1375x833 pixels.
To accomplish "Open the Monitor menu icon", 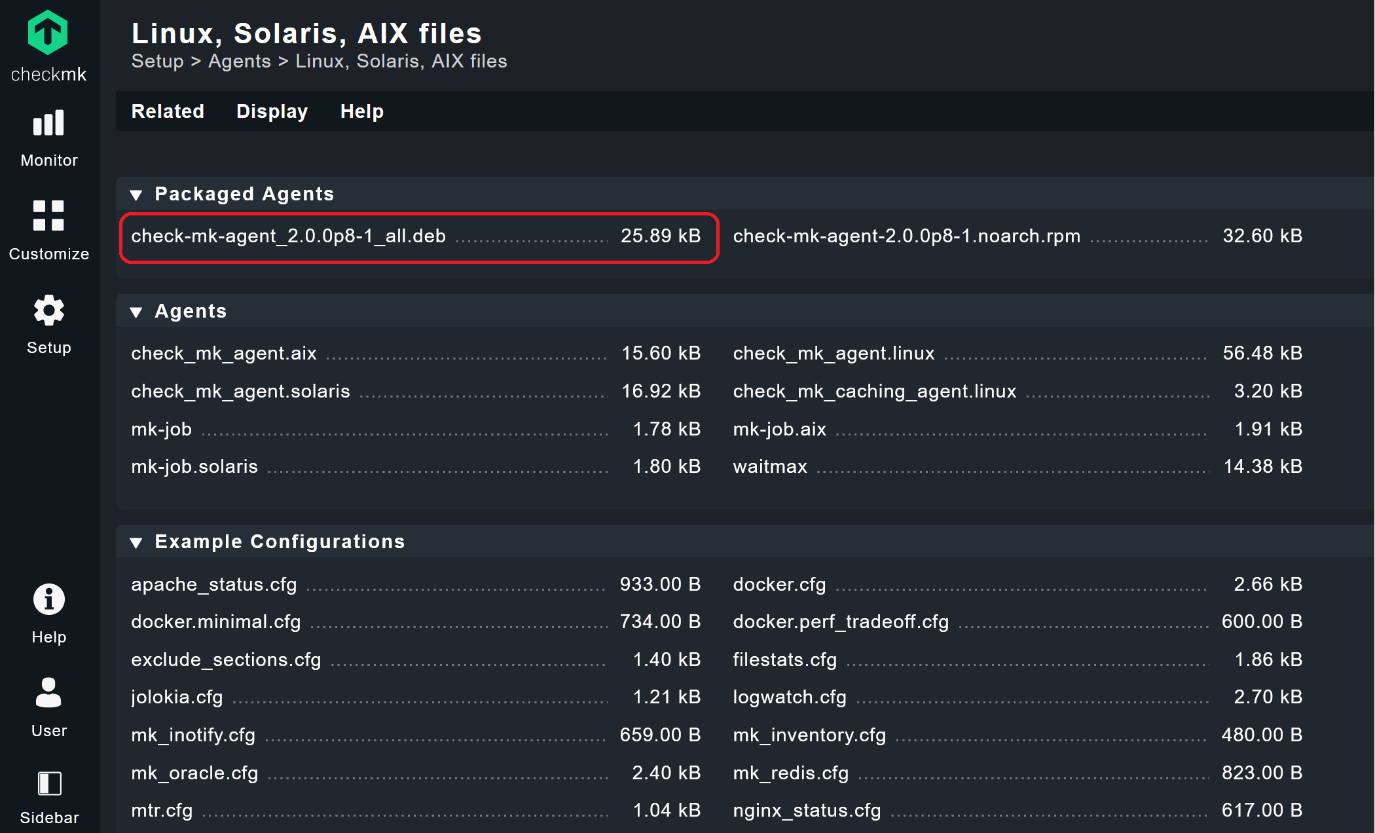I will pyautogui.click(x=48, y=124).
